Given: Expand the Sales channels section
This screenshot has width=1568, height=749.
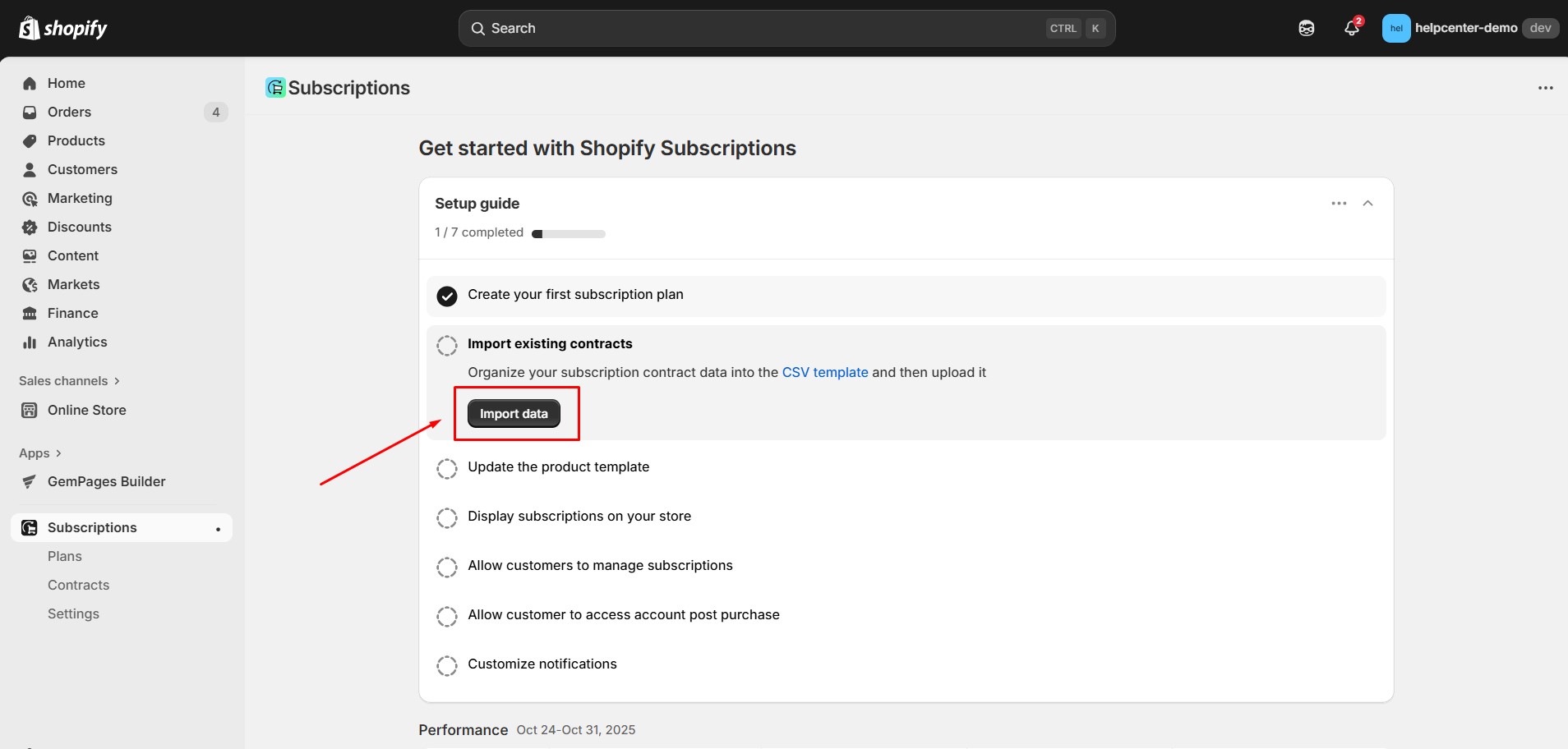Looking at the screenshot, I should (69, 380).
